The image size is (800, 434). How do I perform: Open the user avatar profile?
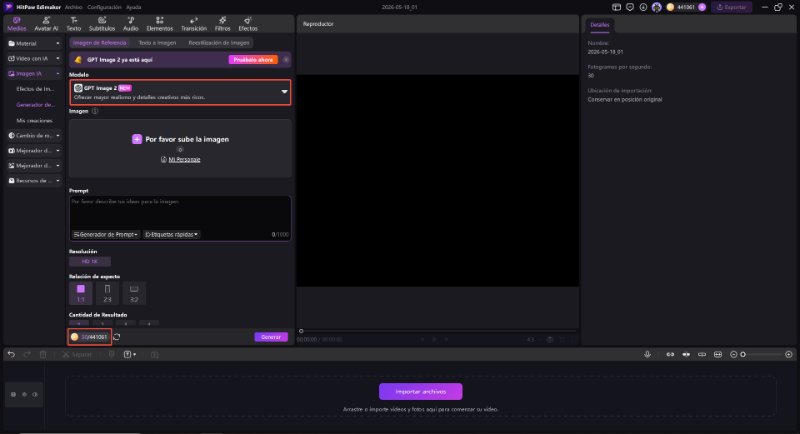coord(657,7)
